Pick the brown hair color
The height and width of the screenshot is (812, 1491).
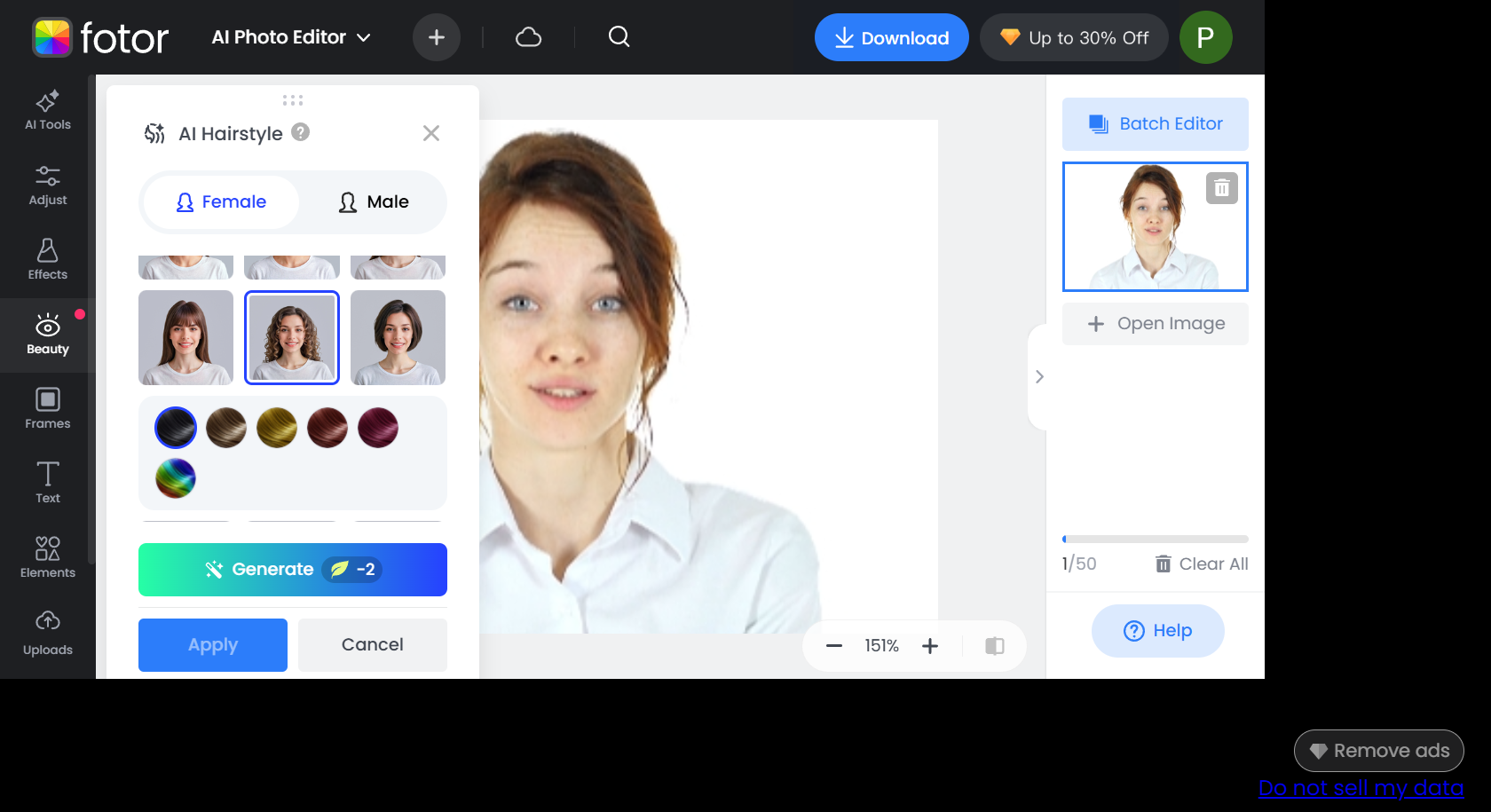(226, 428)
